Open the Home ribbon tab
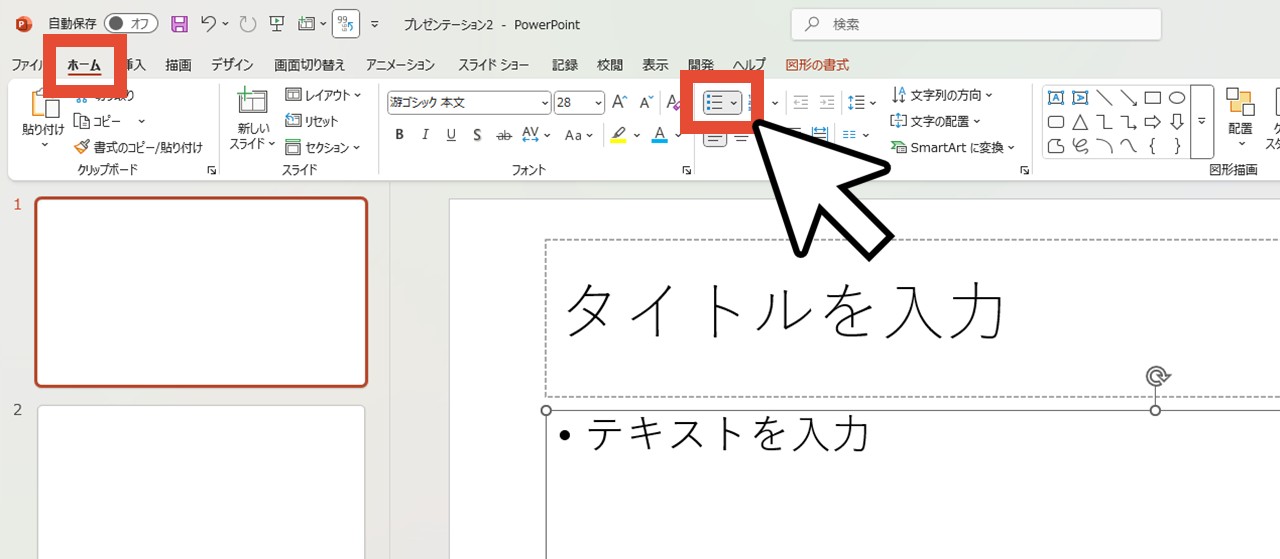The width and height of the screenshot is (1280, 559). 84,65
